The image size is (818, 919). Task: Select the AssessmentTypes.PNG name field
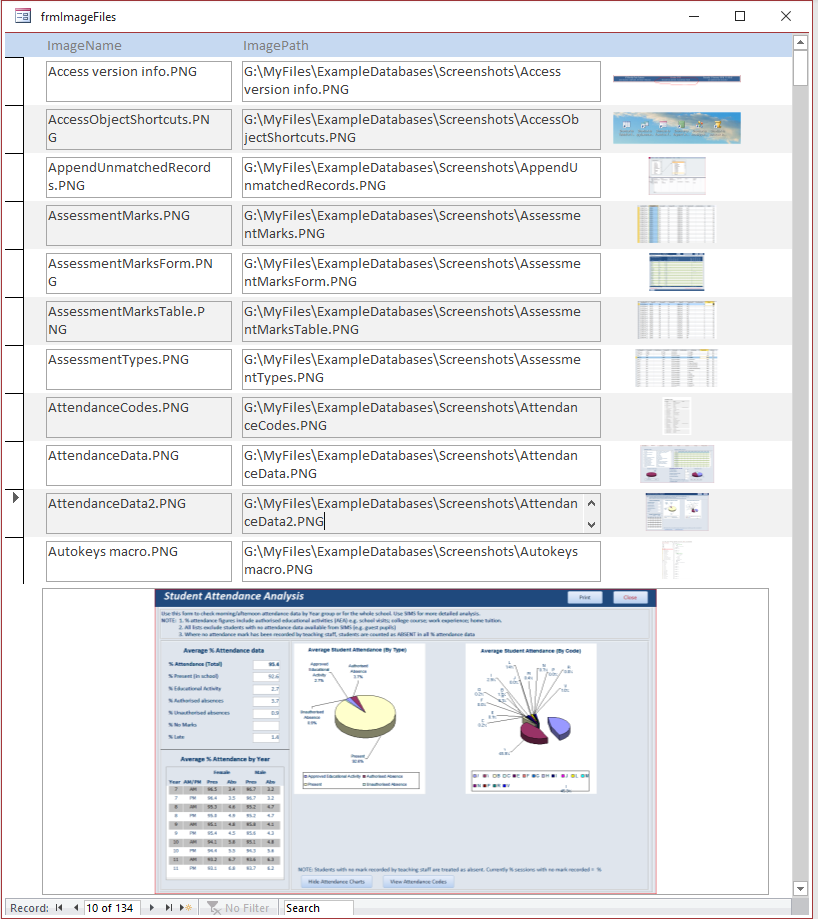[x=139, y=370]
